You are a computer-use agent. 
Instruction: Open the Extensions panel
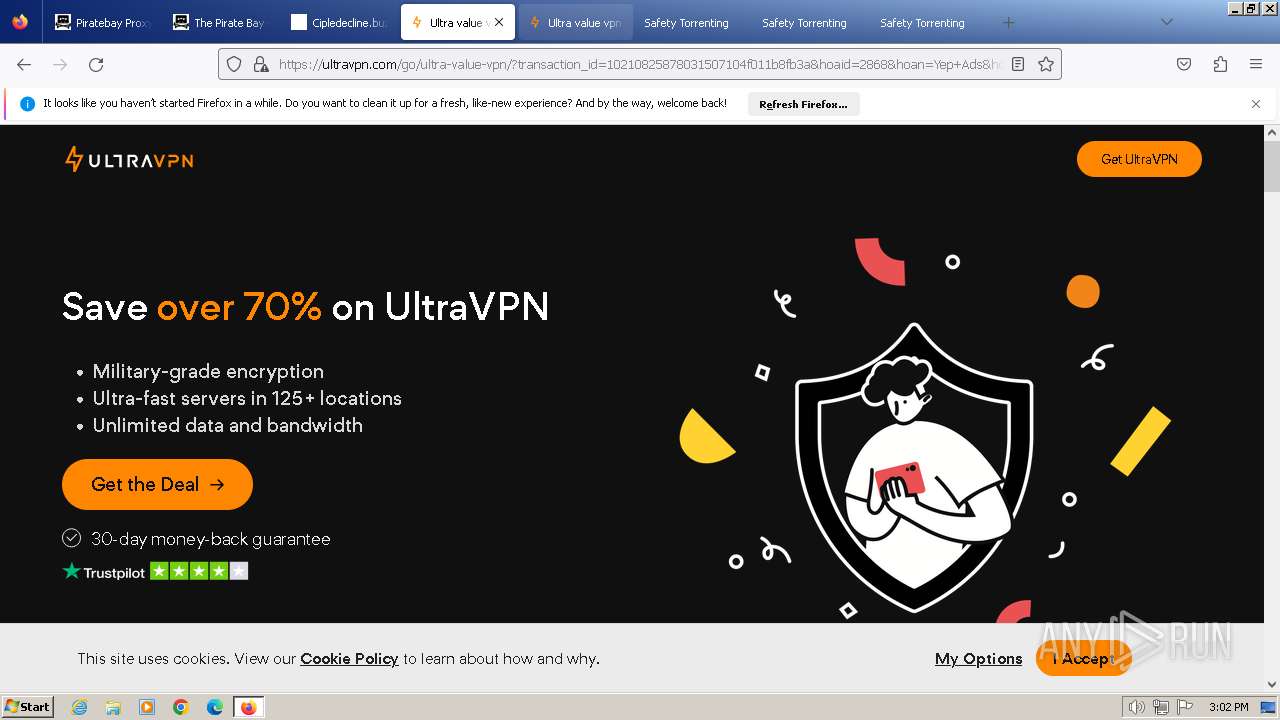(1220, 64)
